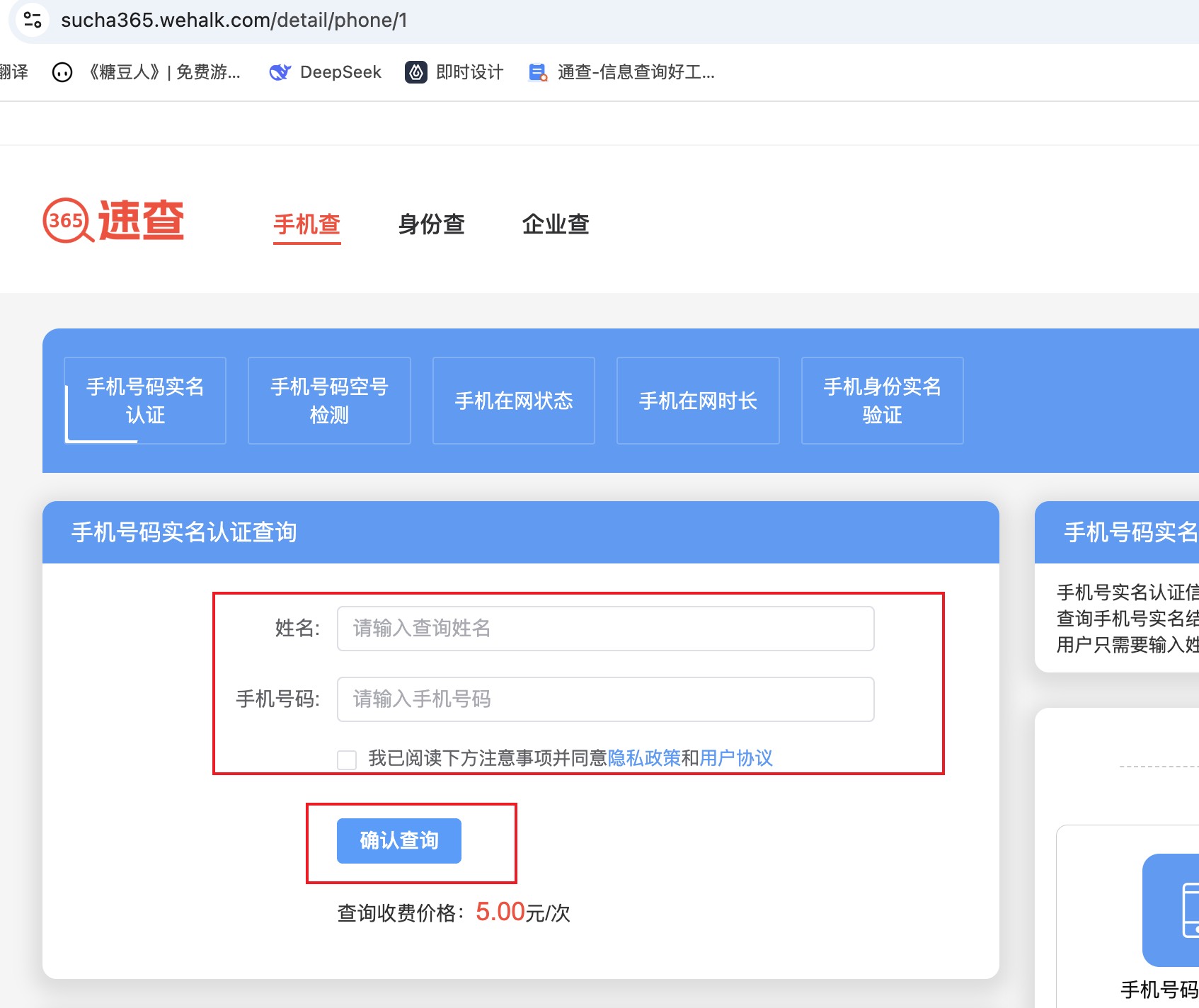Open the 通查 bookmark icon
Viewport: 1199px width, 1008px height.
[538, 72]
